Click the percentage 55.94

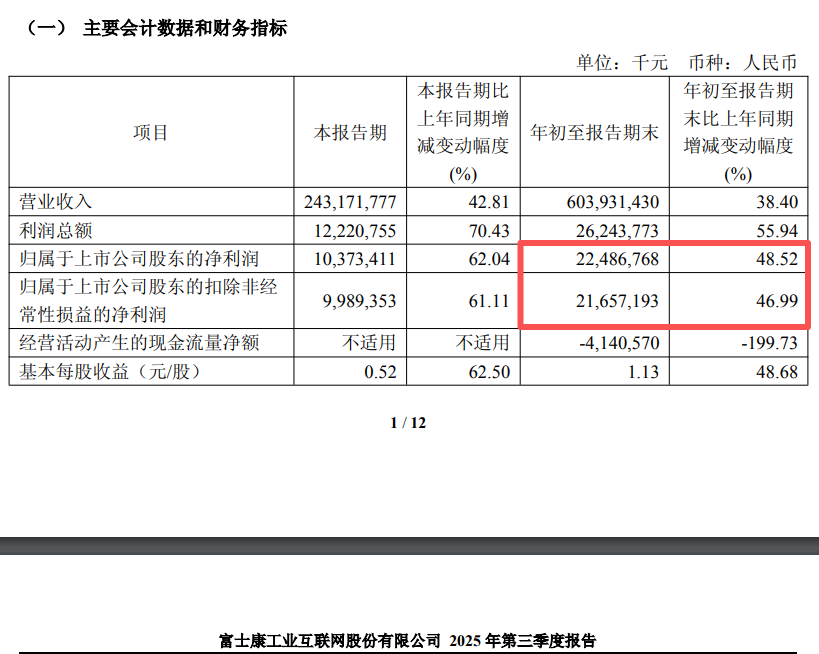[x=777, y=231]
